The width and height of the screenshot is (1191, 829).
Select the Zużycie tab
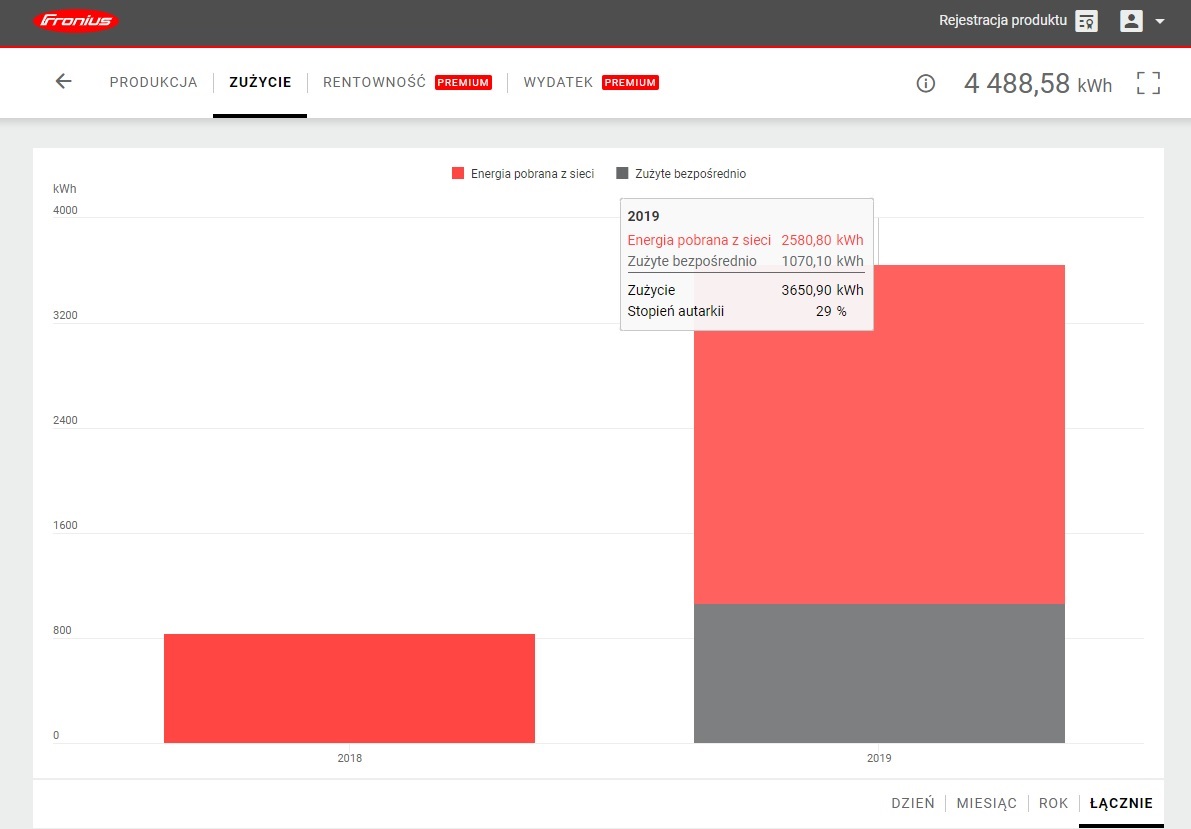260,82
